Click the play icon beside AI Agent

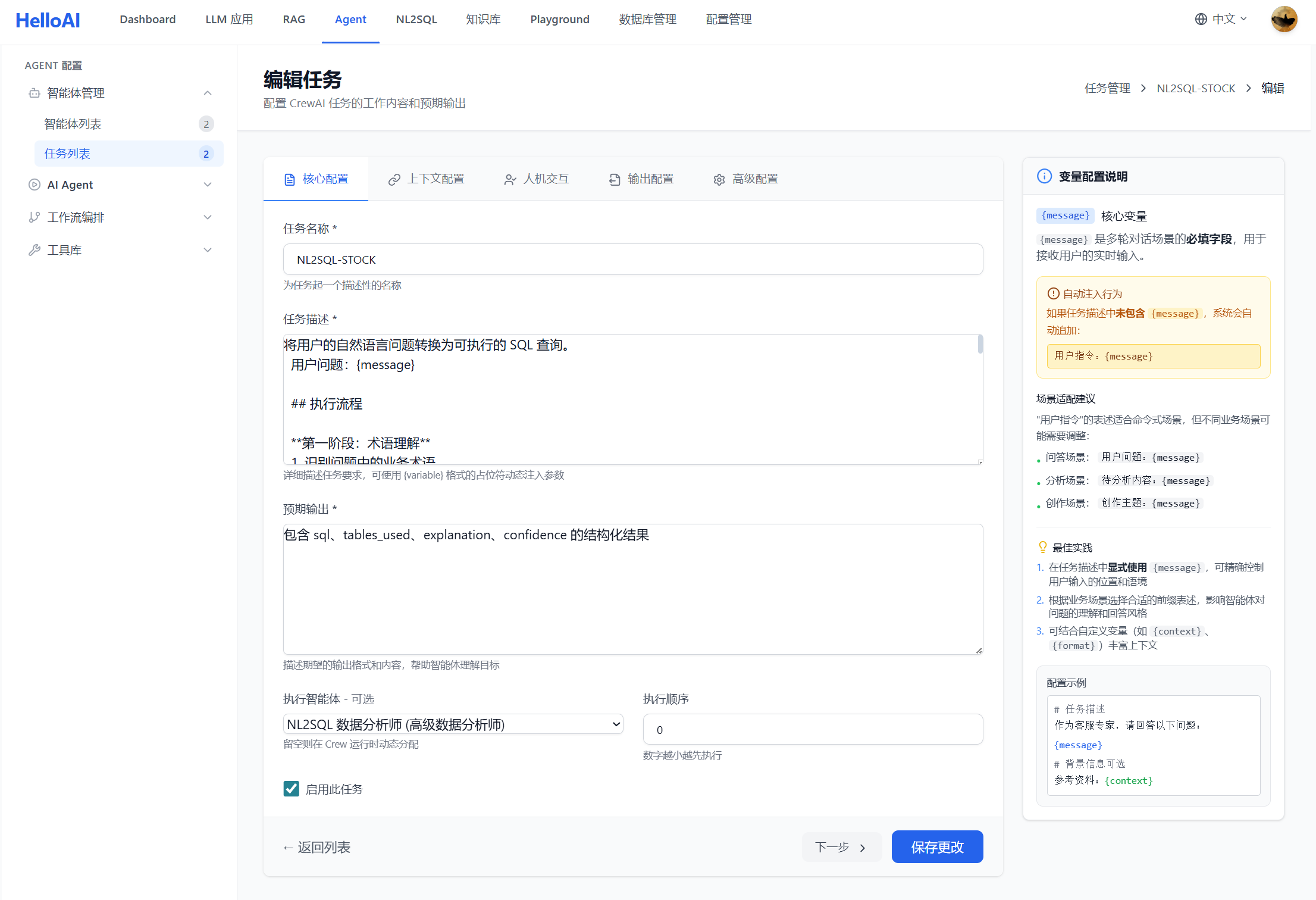[x=35, y=185]
